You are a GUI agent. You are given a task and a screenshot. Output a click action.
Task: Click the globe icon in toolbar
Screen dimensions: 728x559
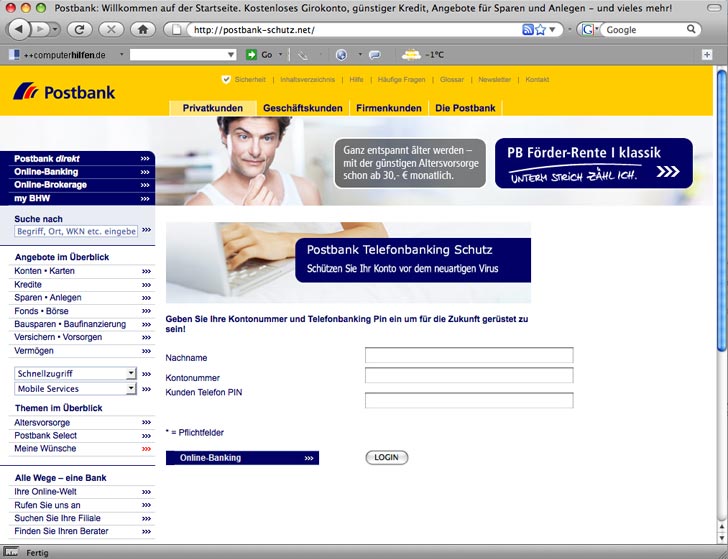341,55
